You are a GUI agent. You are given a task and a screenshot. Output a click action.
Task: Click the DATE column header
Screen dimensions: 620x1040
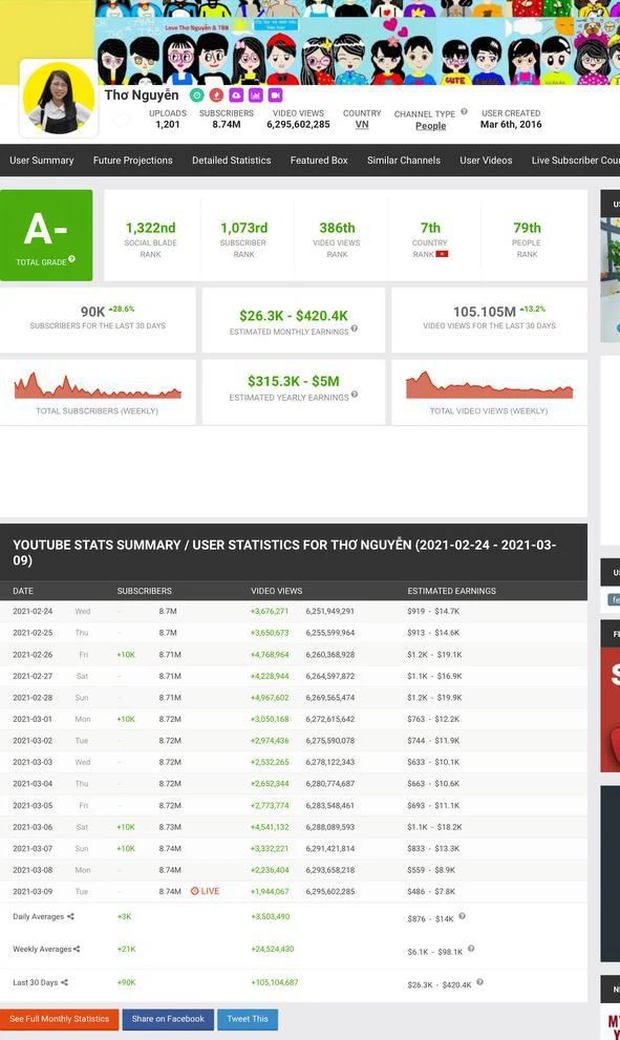(x=23, y=591)
